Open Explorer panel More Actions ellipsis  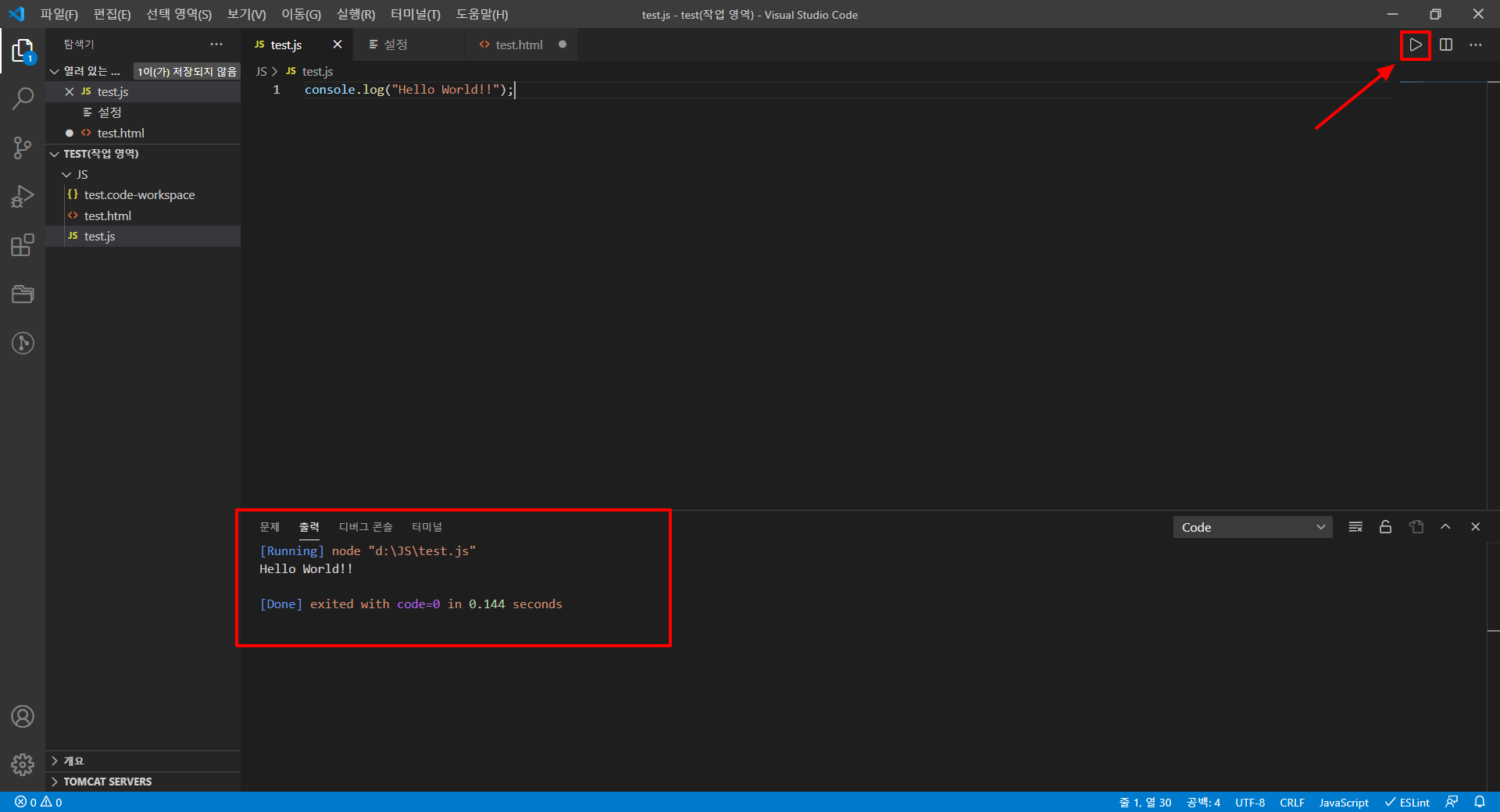(x=216, y=45)
